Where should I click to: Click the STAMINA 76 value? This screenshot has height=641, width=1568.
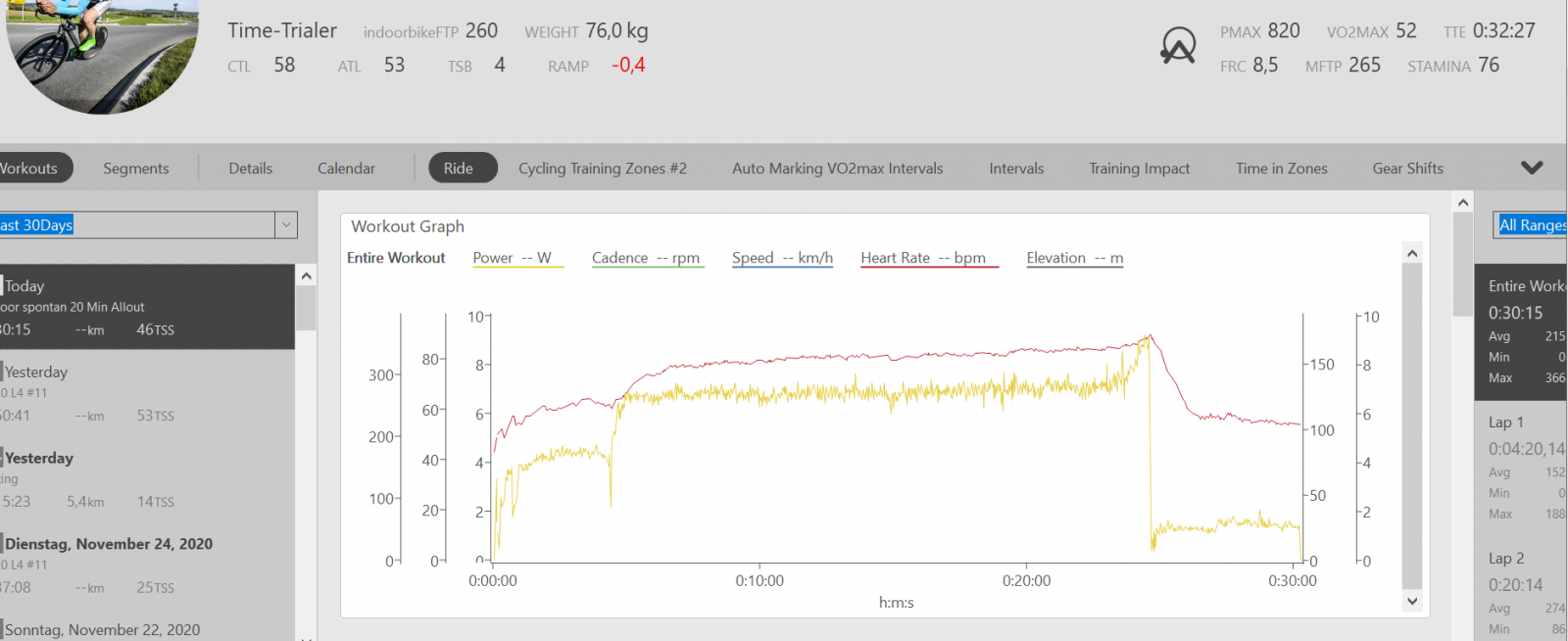click(1489, 65)
